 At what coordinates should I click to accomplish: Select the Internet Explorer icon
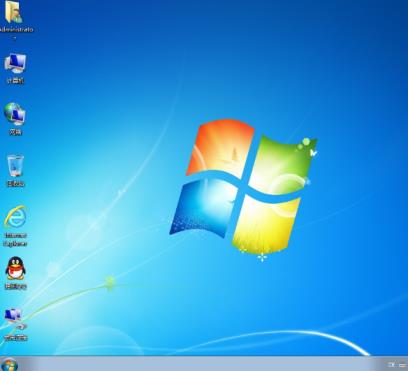pos(15,217)
